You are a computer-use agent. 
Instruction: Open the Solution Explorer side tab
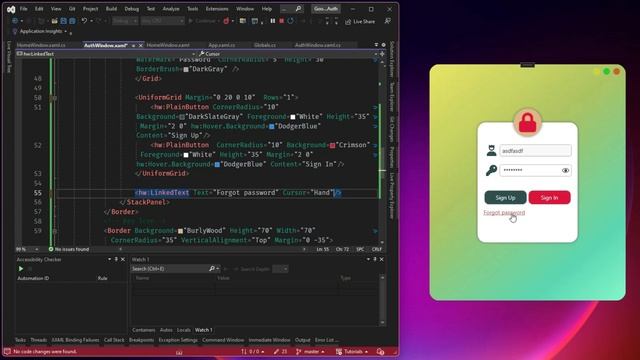point(392,59)
